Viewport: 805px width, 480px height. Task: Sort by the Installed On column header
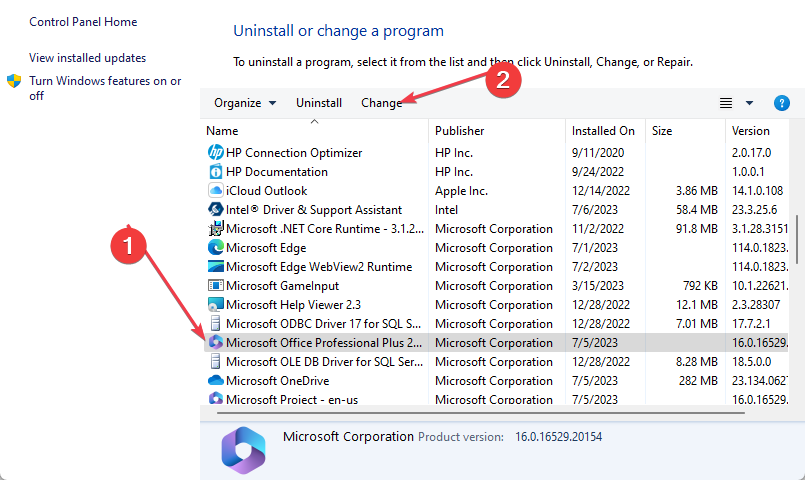pos(606,131)
